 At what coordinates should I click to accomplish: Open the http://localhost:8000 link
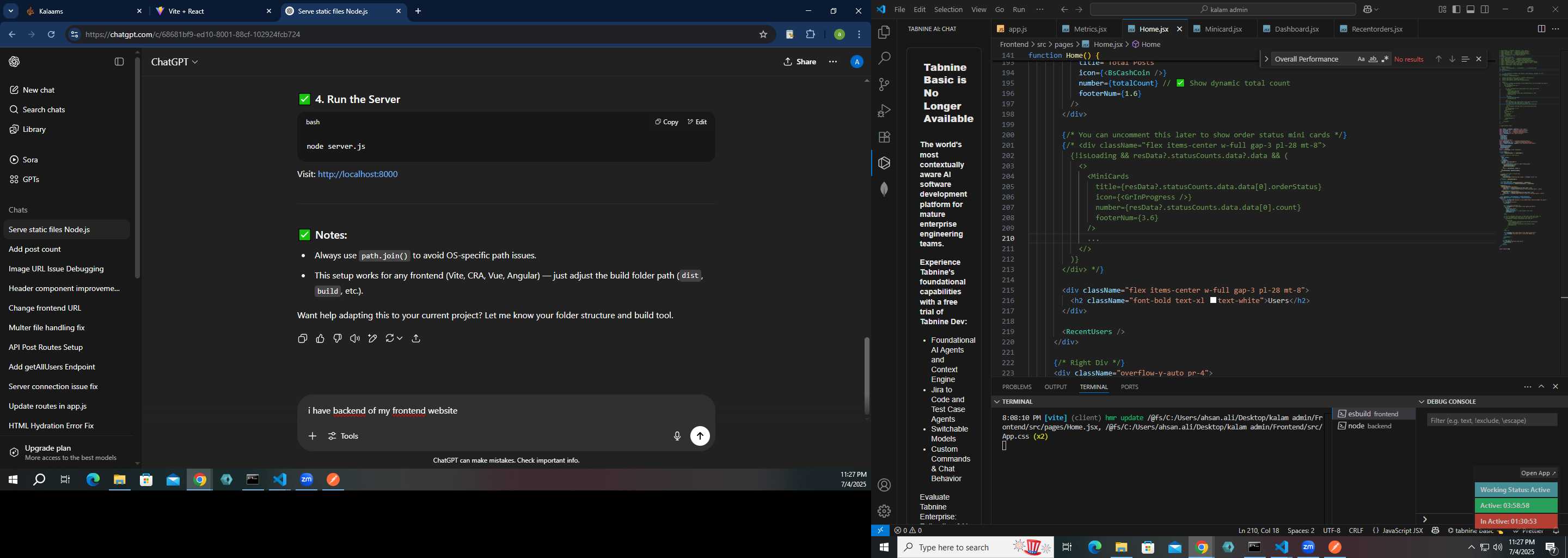click(x=358, y=174)
